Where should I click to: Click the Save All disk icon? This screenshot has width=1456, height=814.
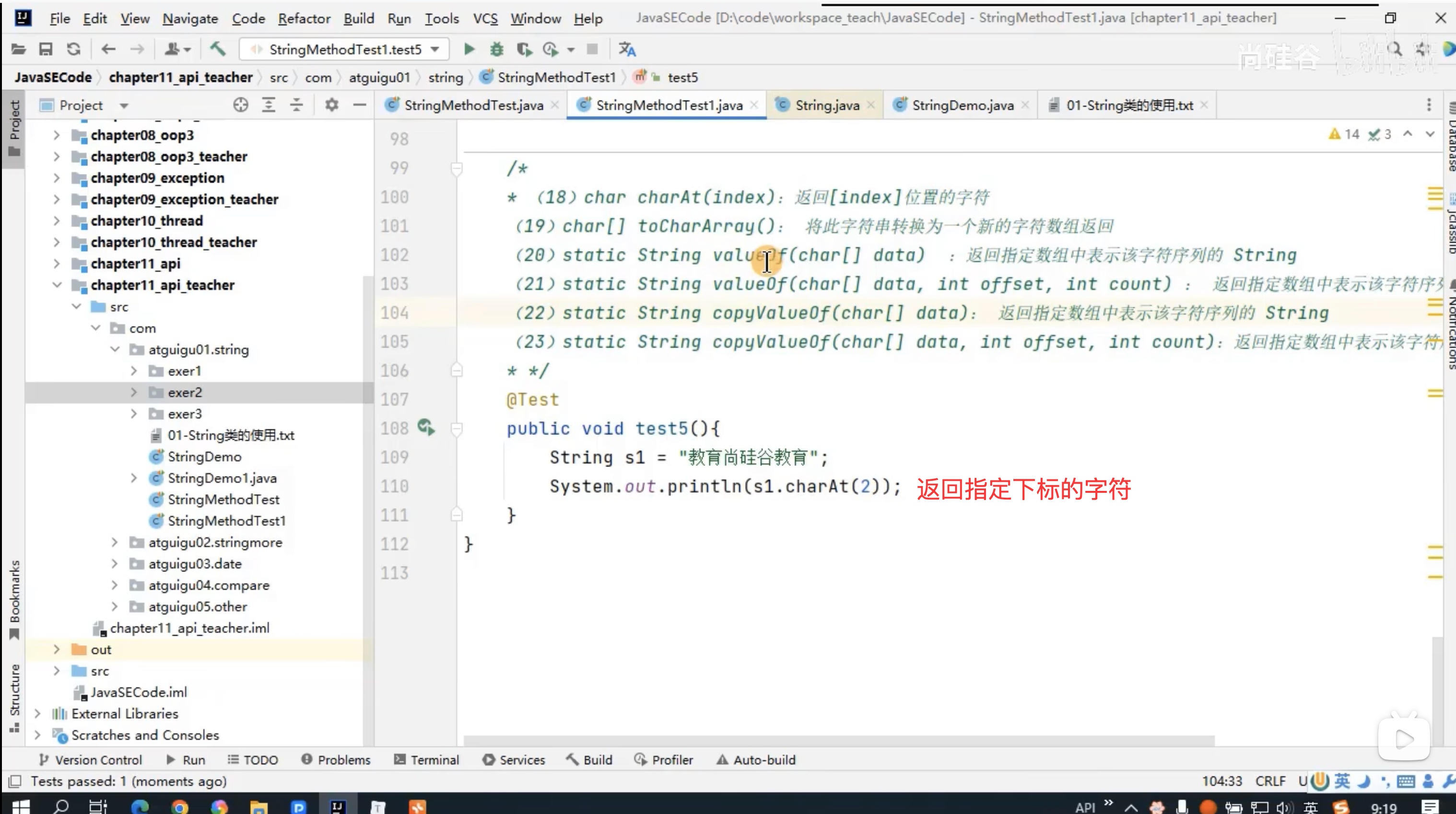point(46,50)
